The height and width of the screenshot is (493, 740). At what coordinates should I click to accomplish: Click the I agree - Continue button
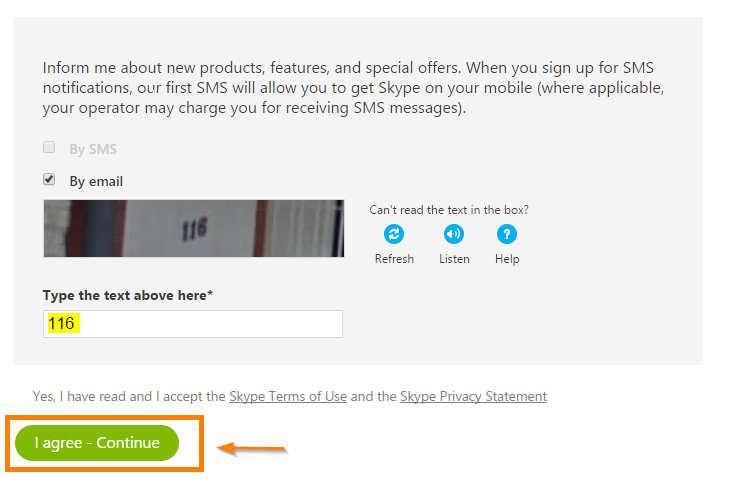click(97, 443)
